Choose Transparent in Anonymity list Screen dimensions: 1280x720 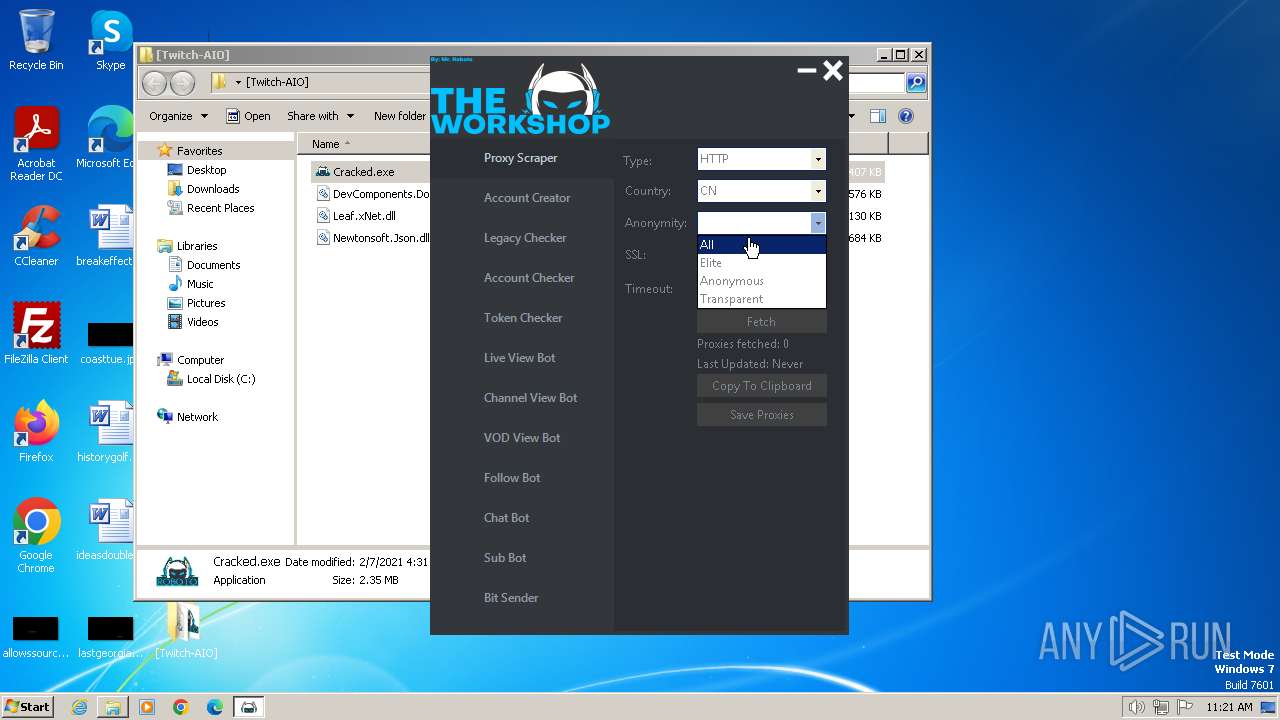[x=761, y=299]
